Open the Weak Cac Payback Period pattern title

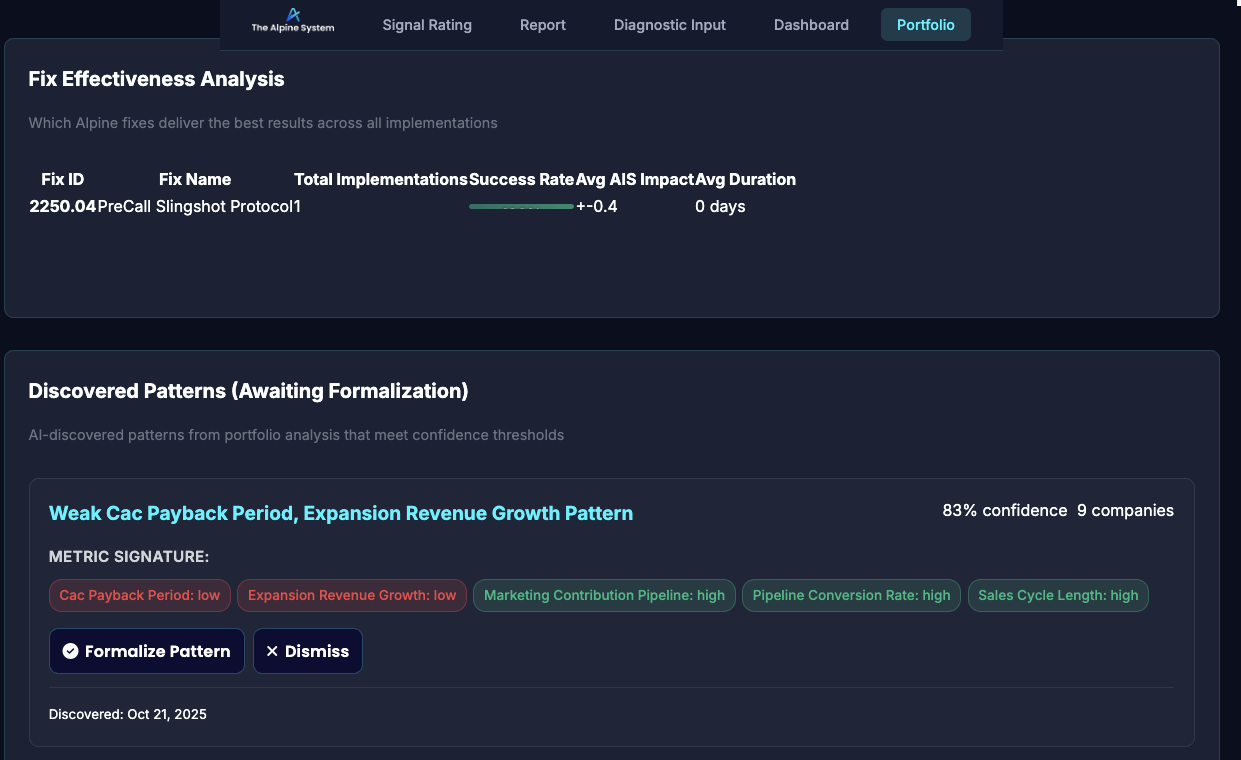click(342, 513)
